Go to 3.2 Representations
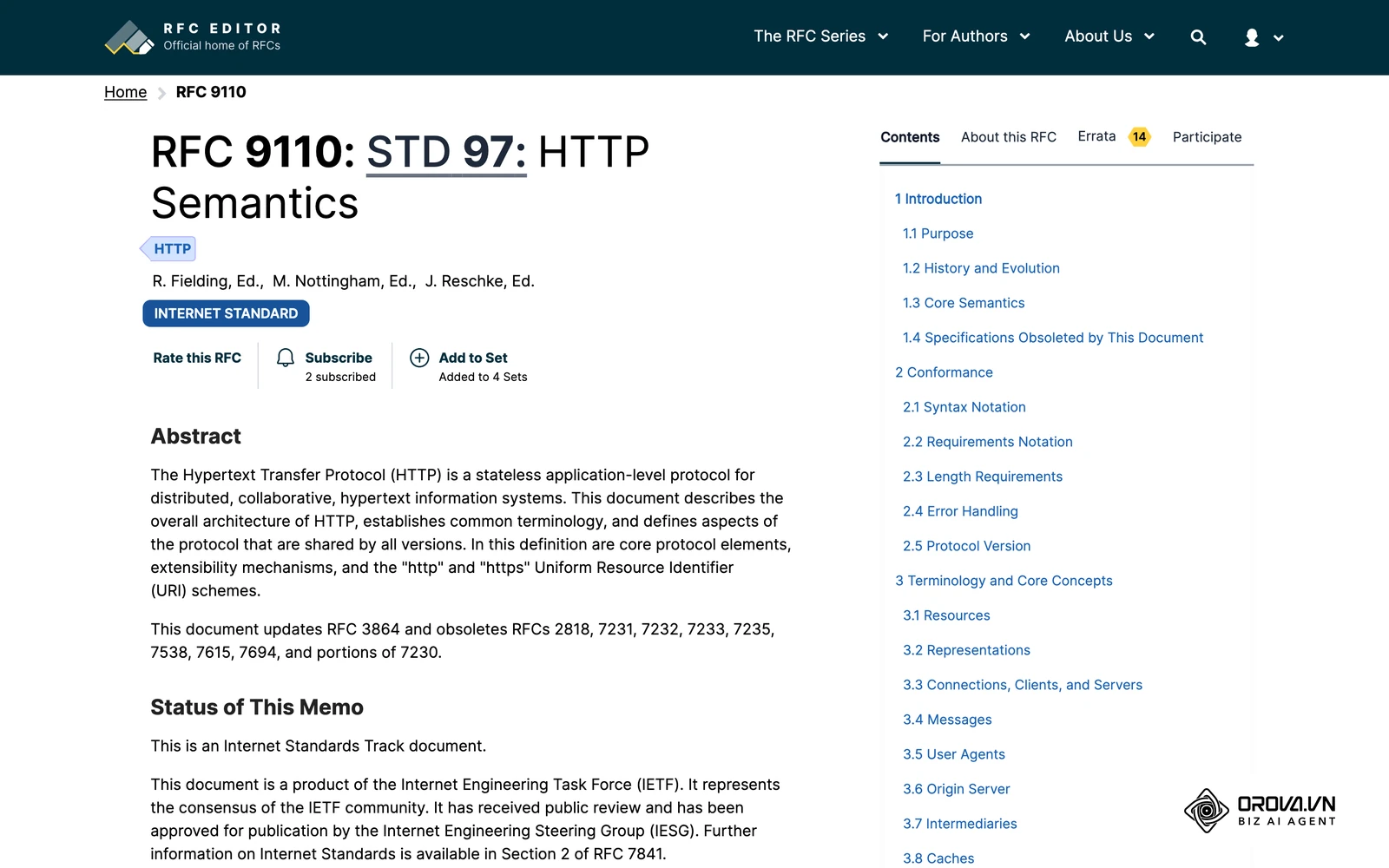The width and height of the screenshot is (1389, 868). click(x=966, y=650)
